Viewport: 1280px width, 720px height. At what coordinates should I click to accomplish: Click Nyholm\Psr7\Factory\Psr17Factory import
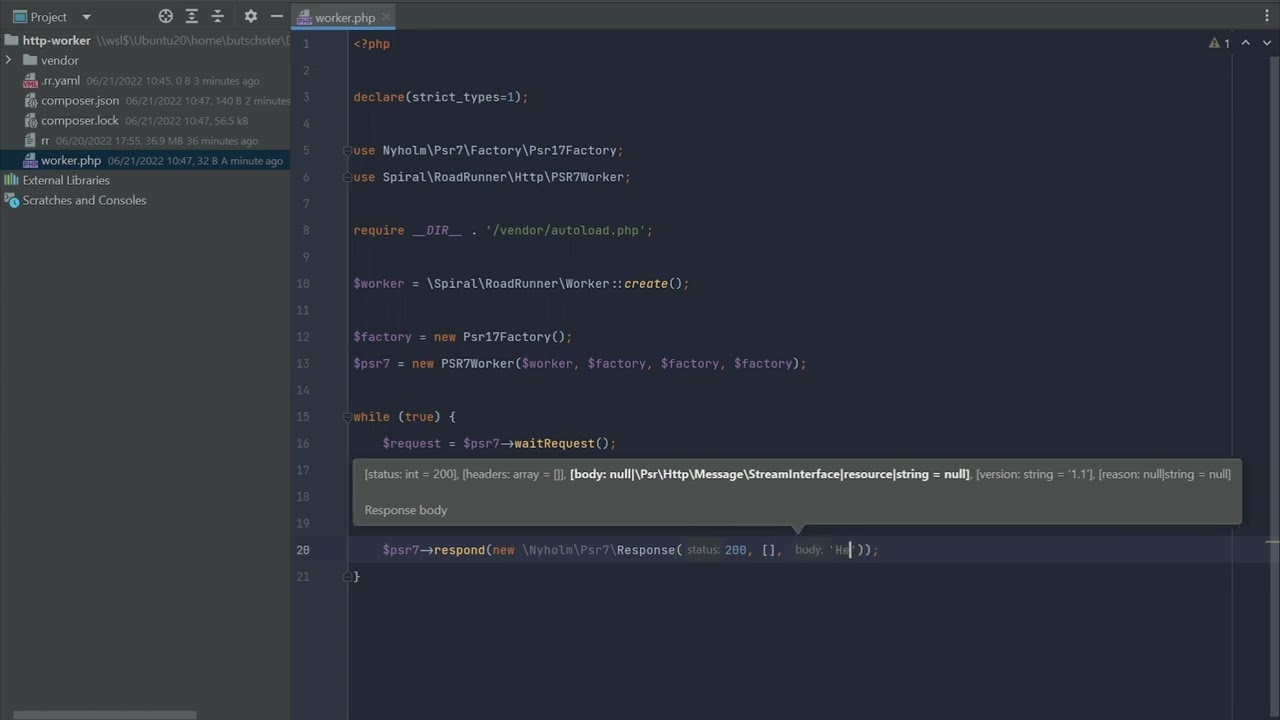[x=499, y=150]
